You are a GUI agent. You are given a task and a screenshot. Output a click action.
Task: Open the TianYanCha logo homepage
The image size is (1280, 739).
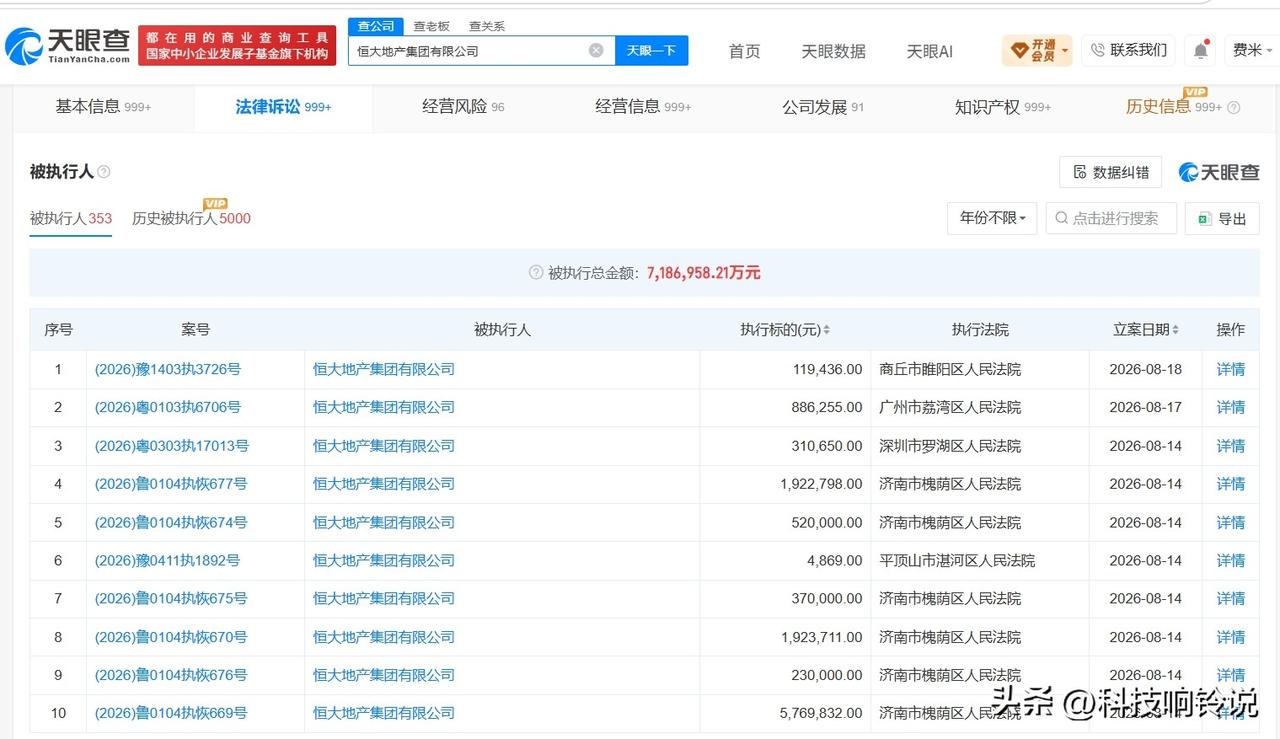click(x=68, y=45)
